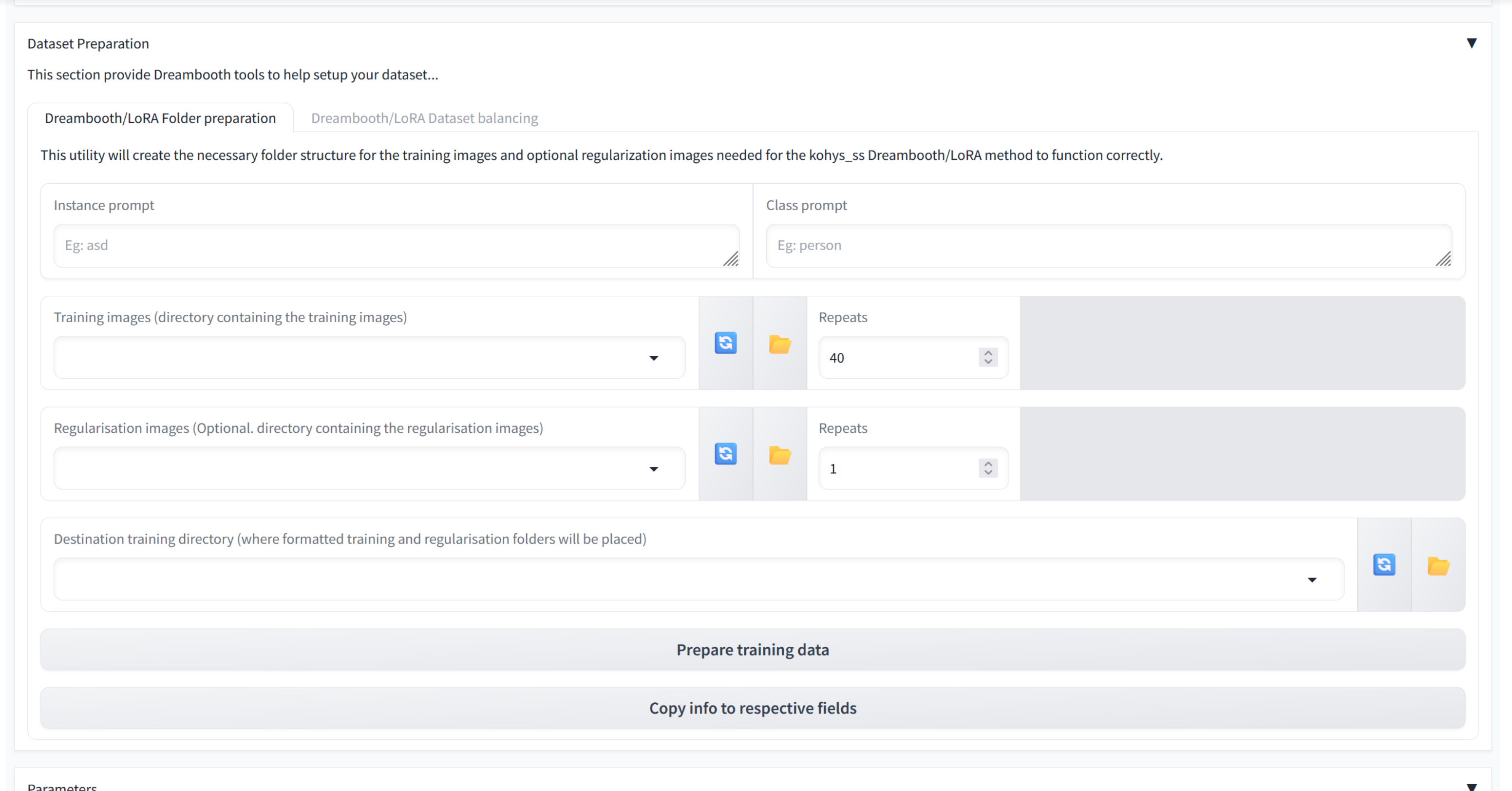Decrease the regularisation Repeats value
This screenshot has height=791, width=1512.
[987, 473]
